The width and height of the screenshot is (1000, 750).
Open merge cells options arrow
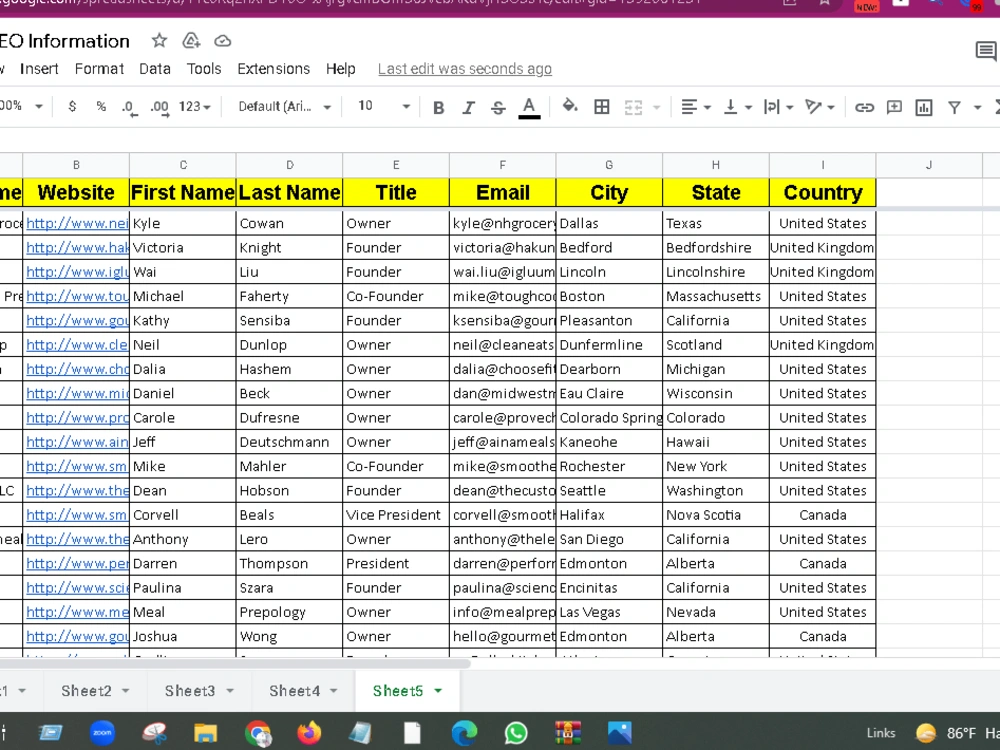pyautogui.click(x=656, y=108)
